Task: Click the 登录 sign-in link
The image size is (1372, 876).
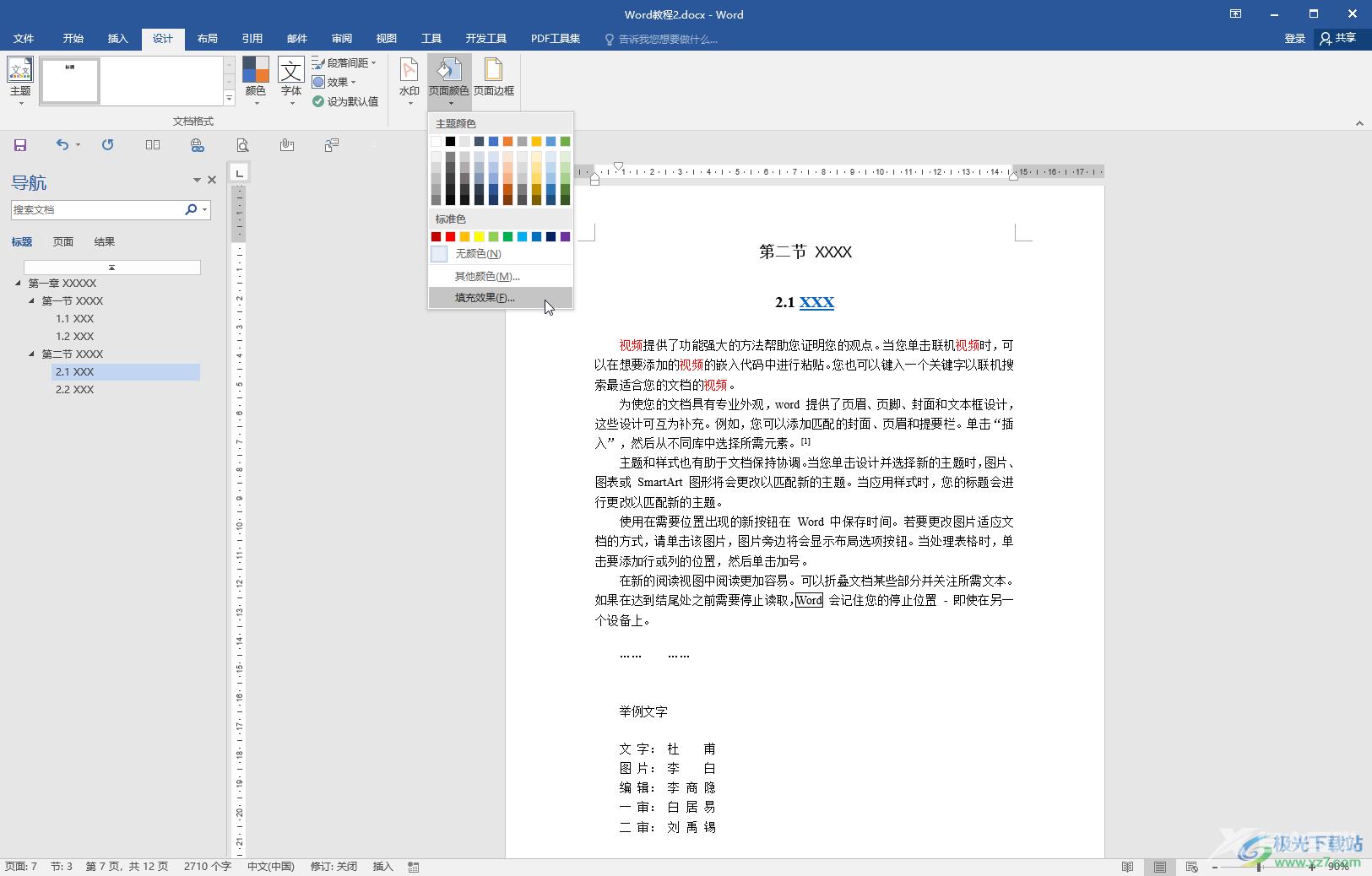Action: click(1295, 38)
